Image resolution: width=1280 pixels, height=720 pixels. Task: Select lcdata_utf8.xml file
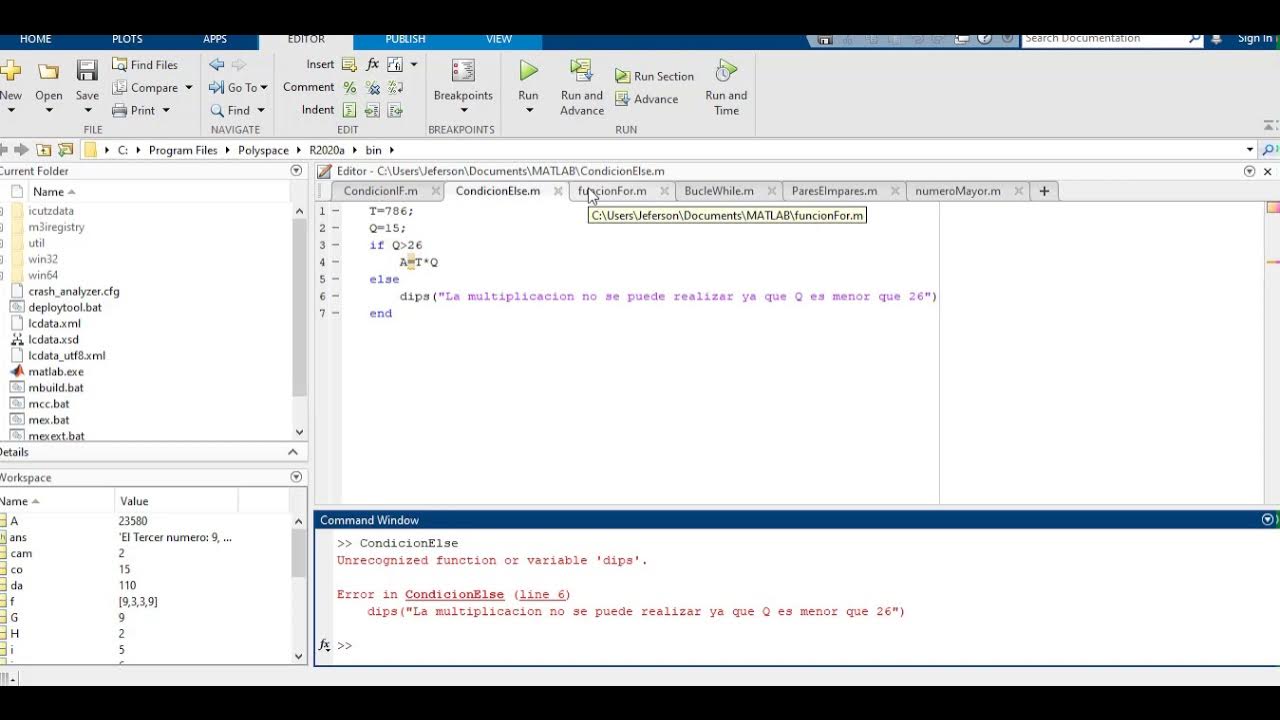click(x=66, y=356)
